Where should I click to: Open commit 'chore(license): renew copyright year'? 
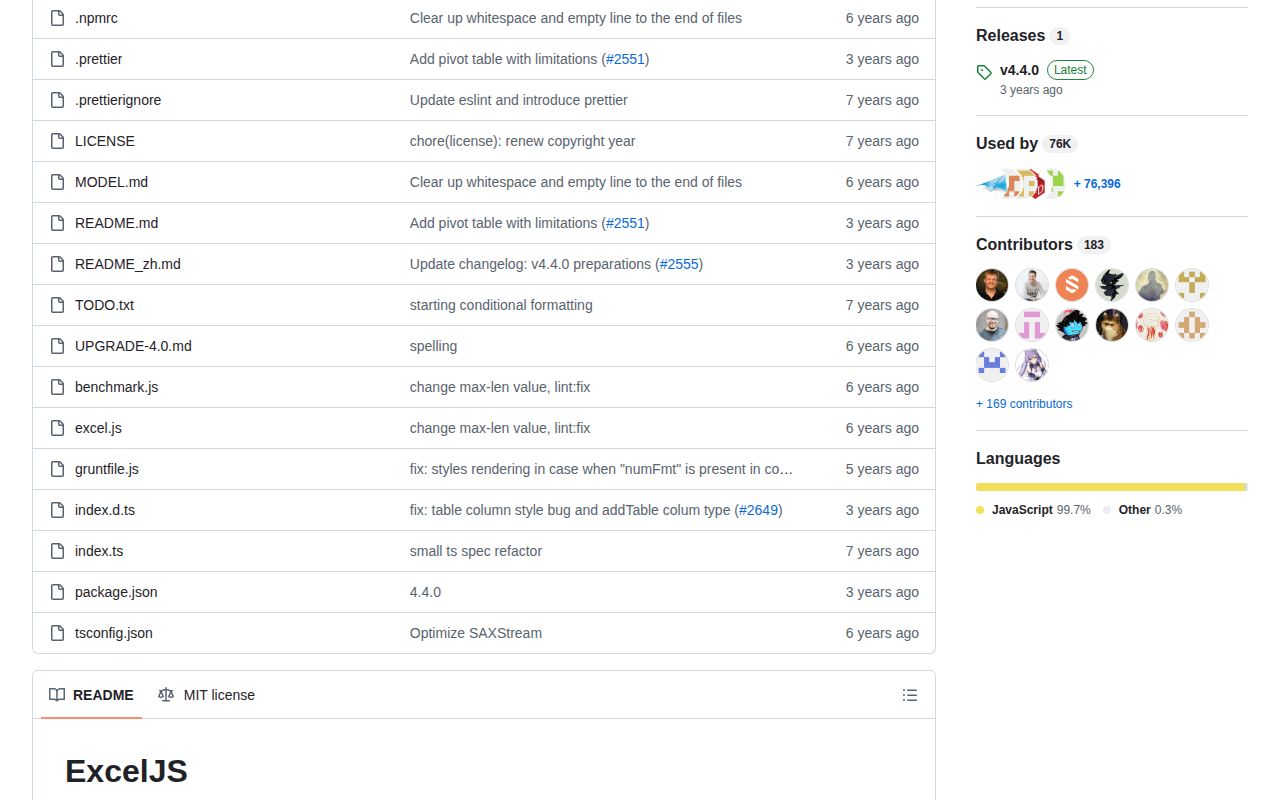tap(522, 141)
